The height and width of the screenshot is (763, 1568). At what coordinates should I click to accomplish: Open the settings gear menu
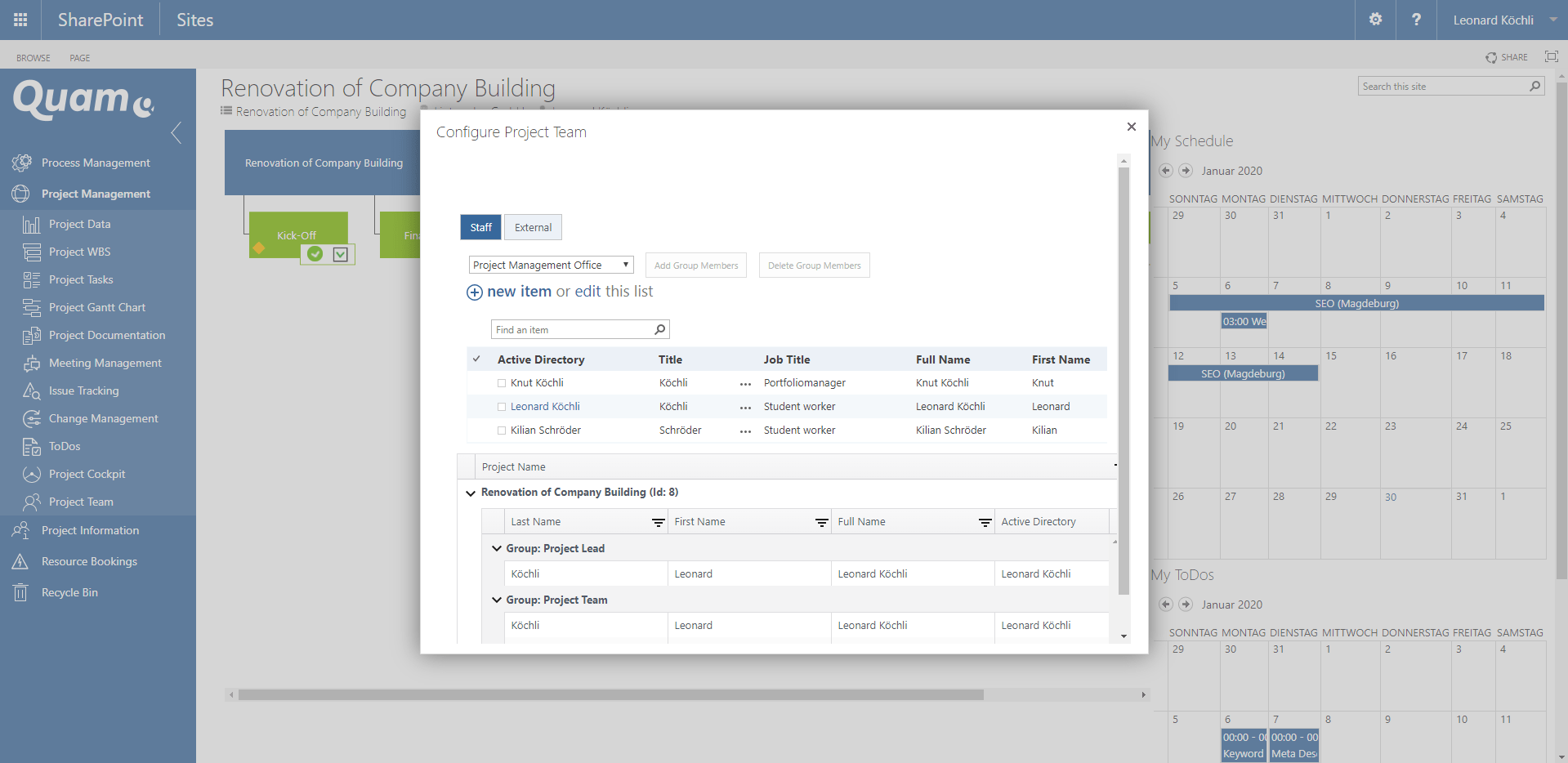[x=1375, y=20]
